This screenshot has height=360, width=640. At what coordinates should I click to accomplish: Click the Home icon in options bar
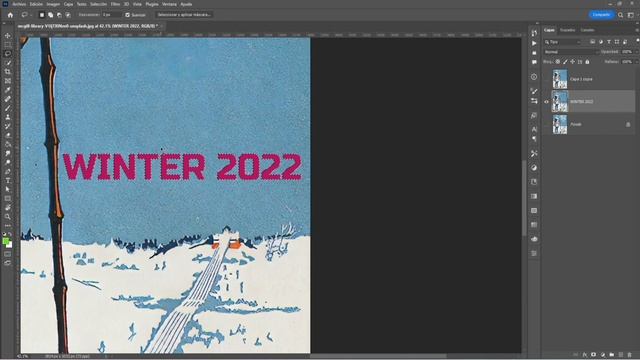10,15
